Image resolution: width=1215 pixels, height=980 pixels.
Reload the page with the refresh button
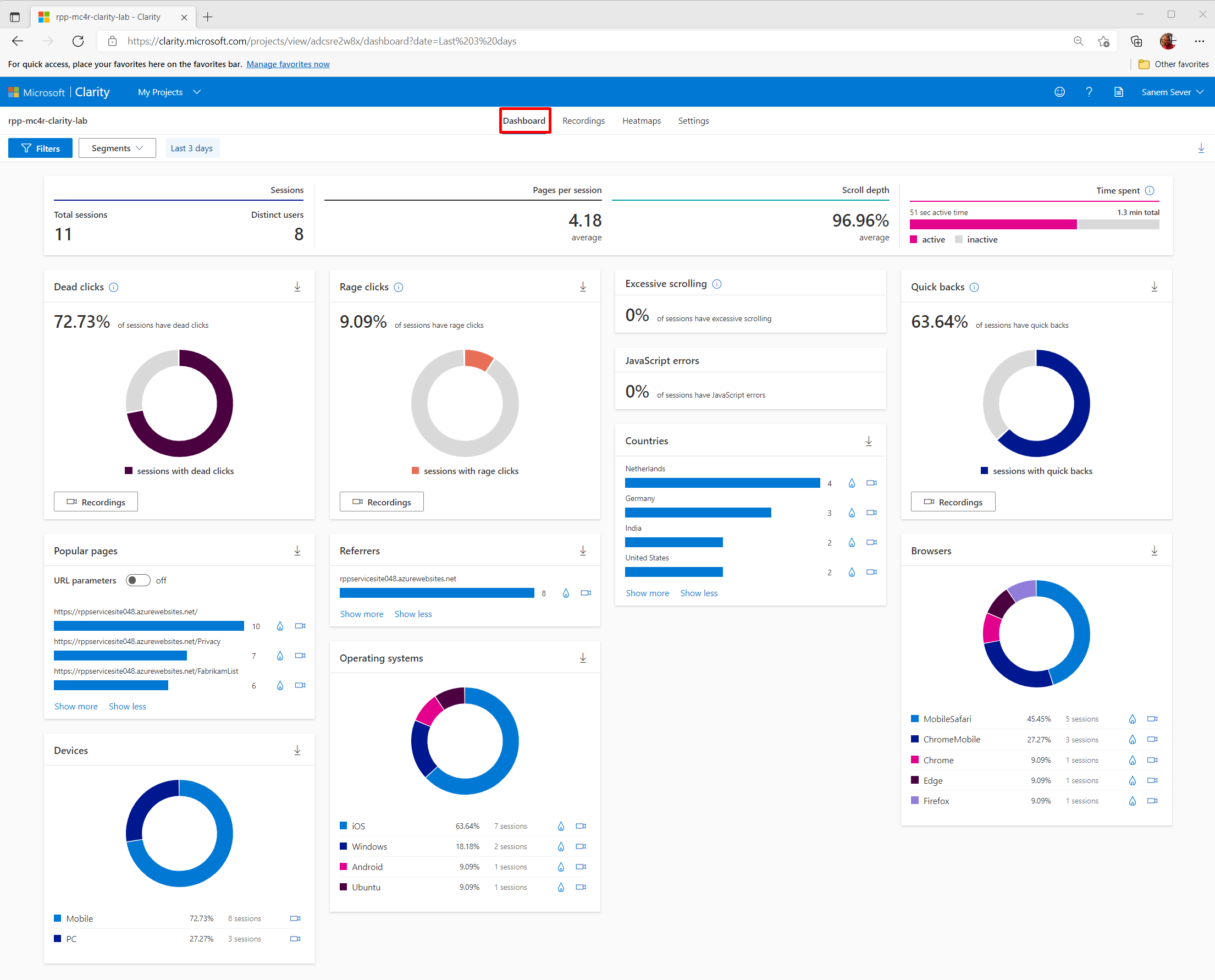point(78,41)
